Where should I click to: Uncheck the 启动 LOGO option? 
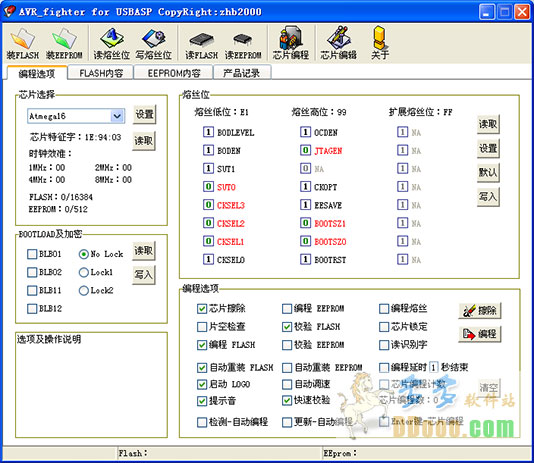202,384
